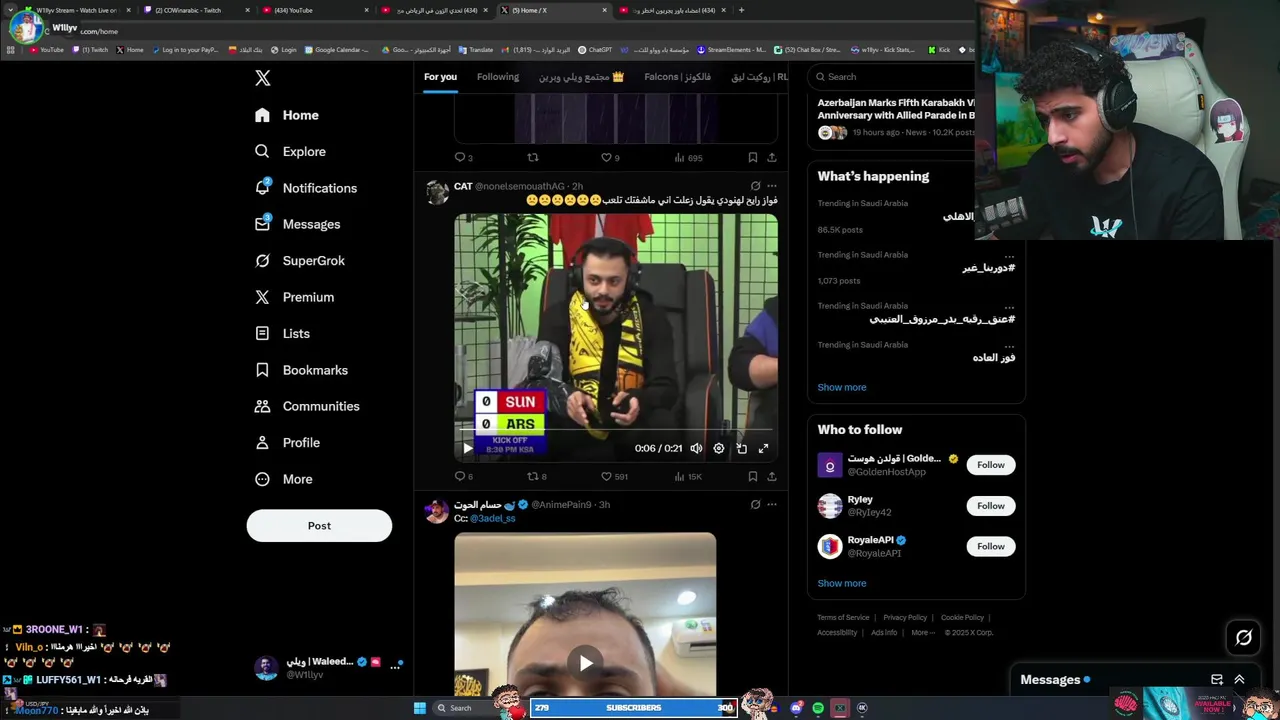Open Terms of Service link
The width and height of the screenshot is (1280, 720).
coord(843,618)
